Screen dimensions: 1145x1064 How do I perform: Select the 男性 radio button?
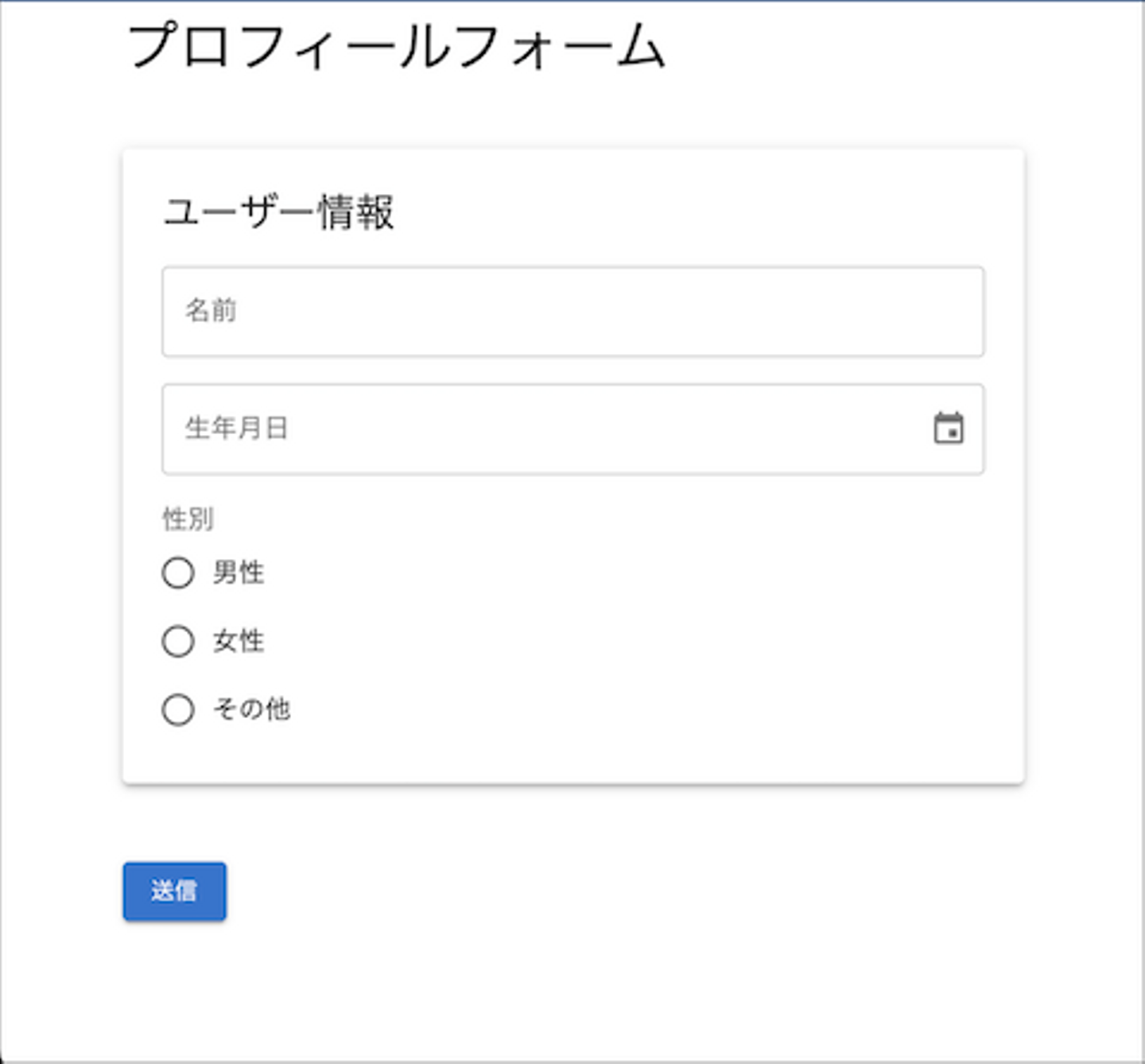click(178, 573)
